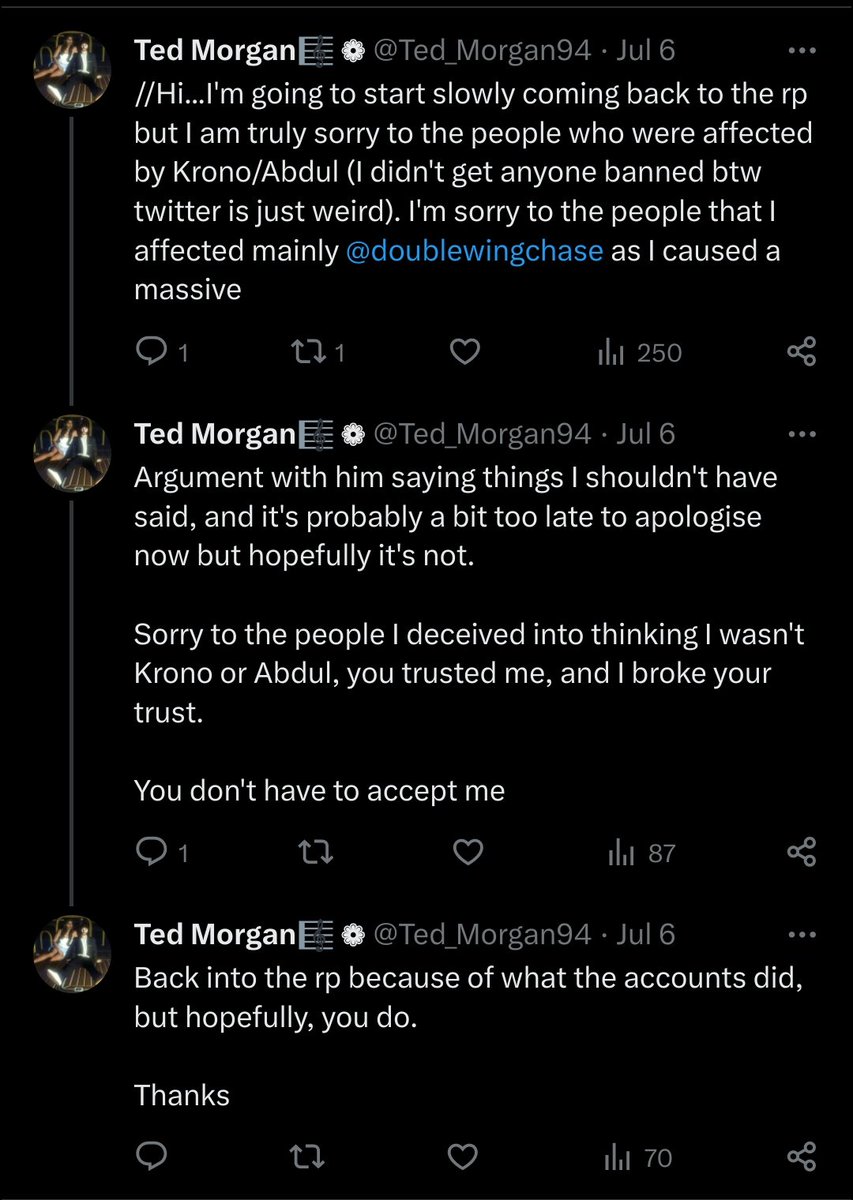Share the 'Argument with him' tweet
853x1200 pixels.
tap(801, 852)
